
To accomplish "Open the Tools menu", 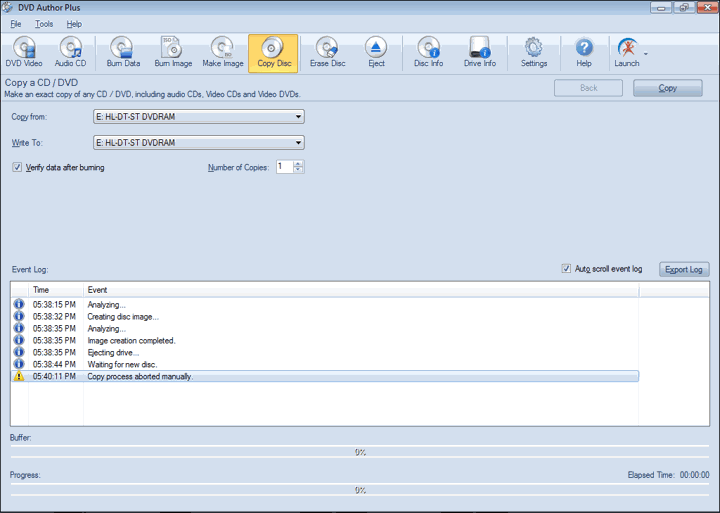I will (44, 23).
